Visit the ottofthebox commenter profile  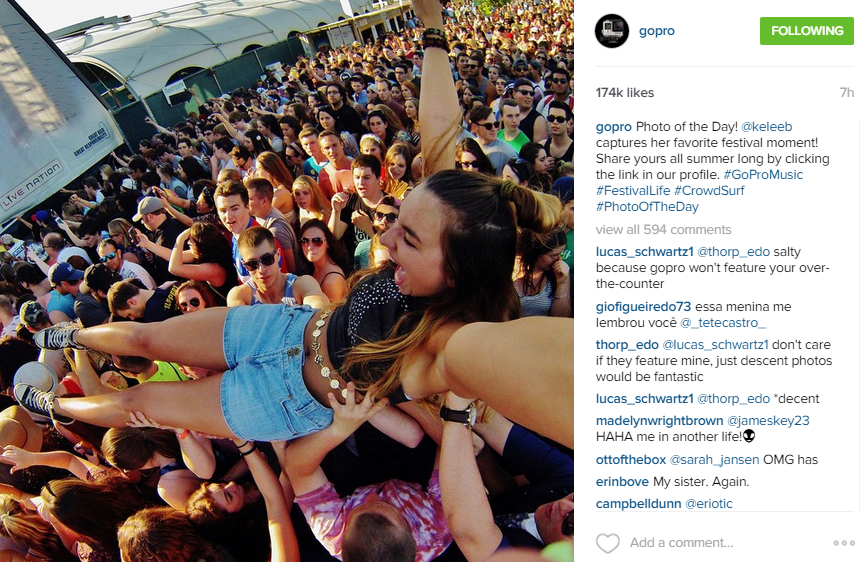point(631,459)
